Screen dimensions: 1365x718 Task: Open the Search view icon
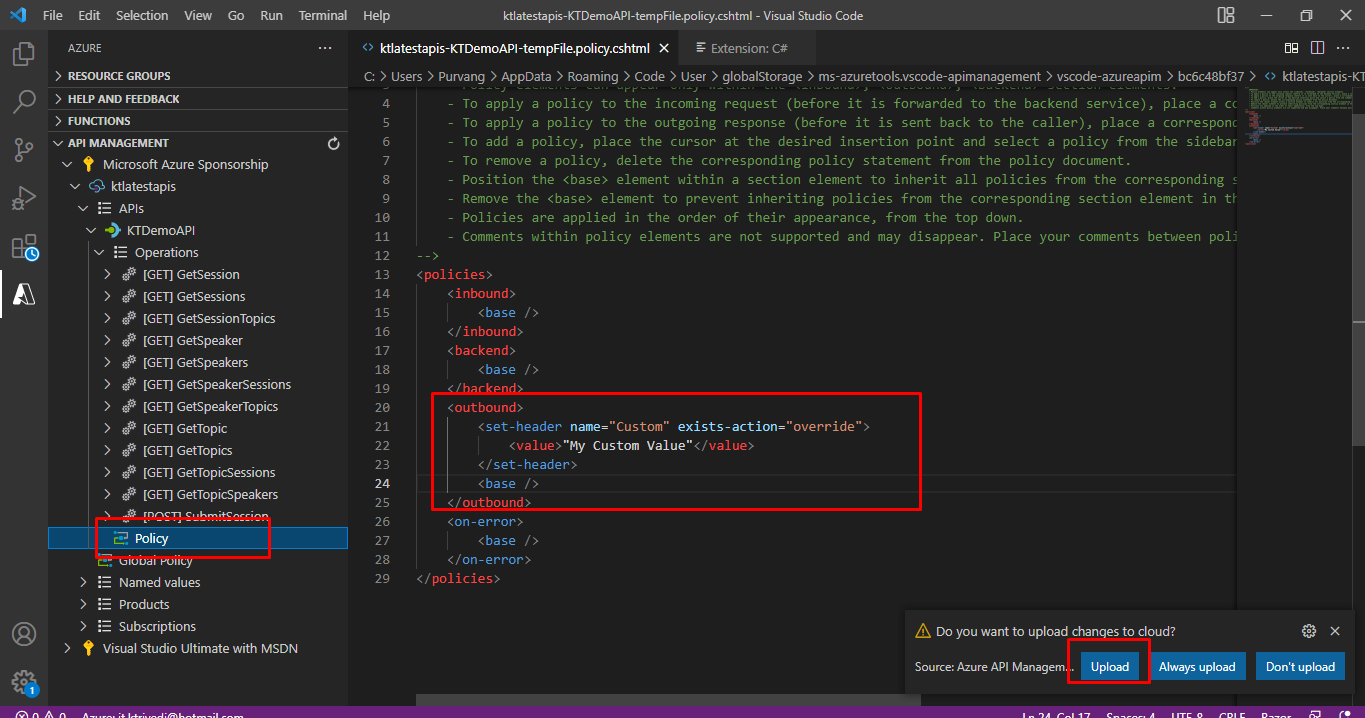[x=24, y=102]
